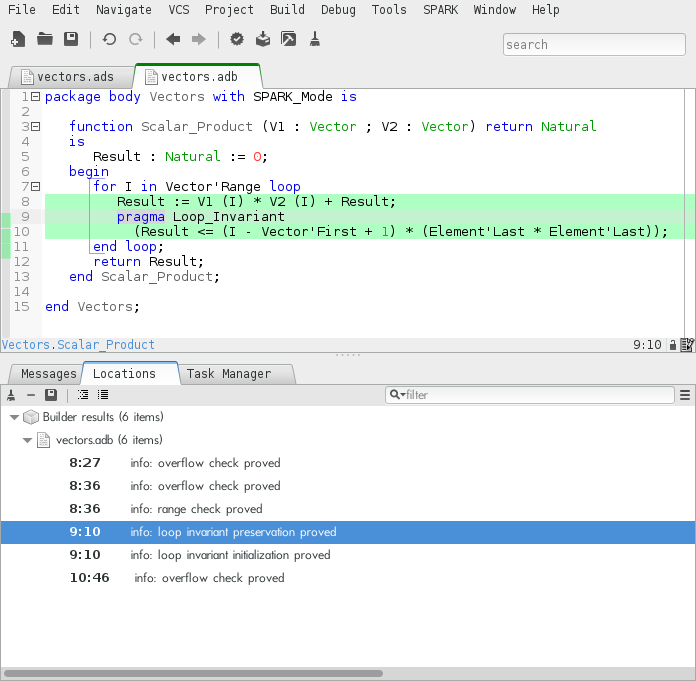This screenshot has height=681, width=696.
Task: Clear locations with the panel broom icon
Action: [x=11, y=395]
